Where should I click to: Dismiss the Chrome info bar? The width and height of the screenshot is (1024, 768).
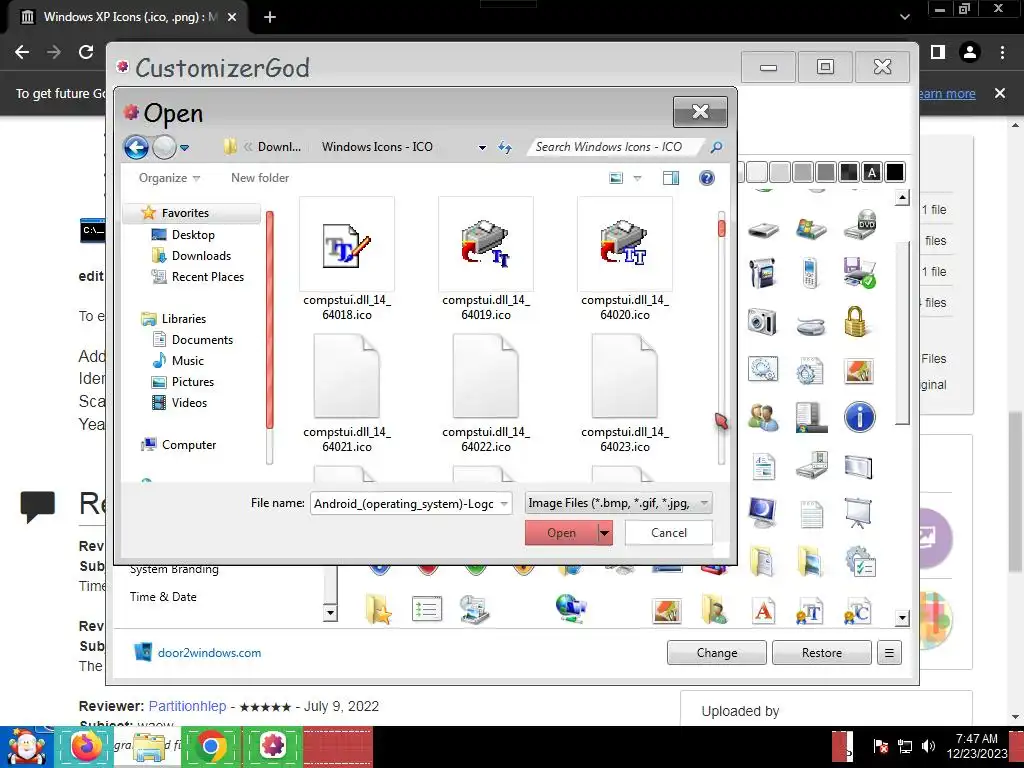[x=1000, y=93]
